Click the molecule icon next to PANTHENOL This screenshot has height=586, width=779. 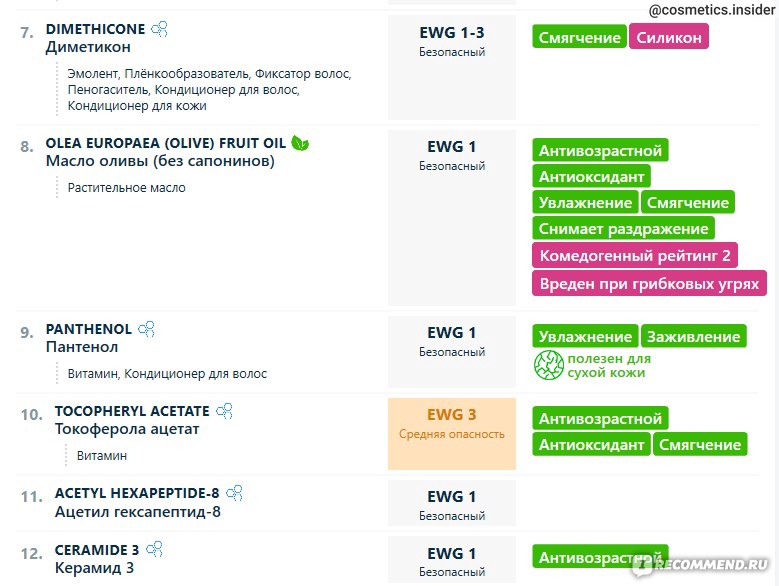[x=147, y=329]
